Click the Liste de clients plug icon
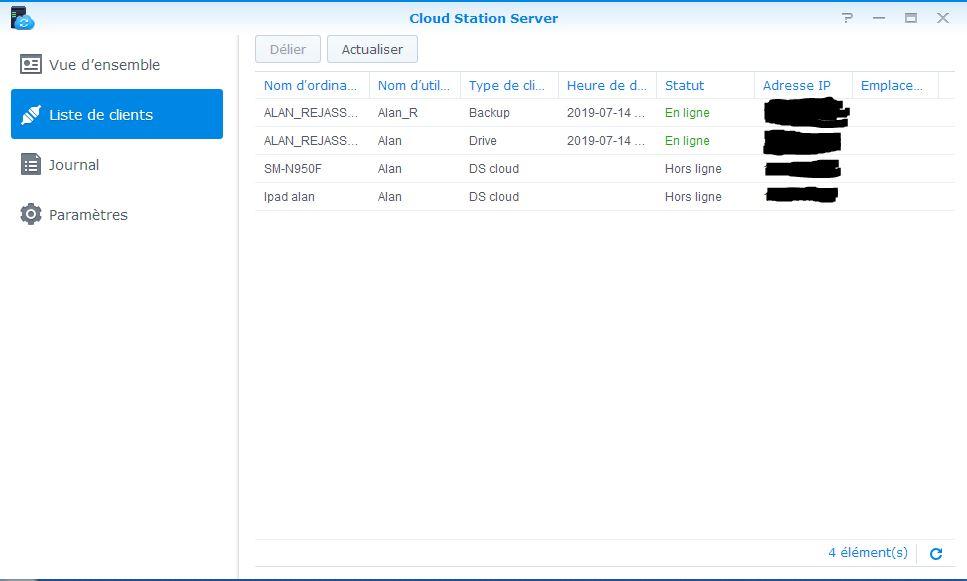 click(31, 114)
